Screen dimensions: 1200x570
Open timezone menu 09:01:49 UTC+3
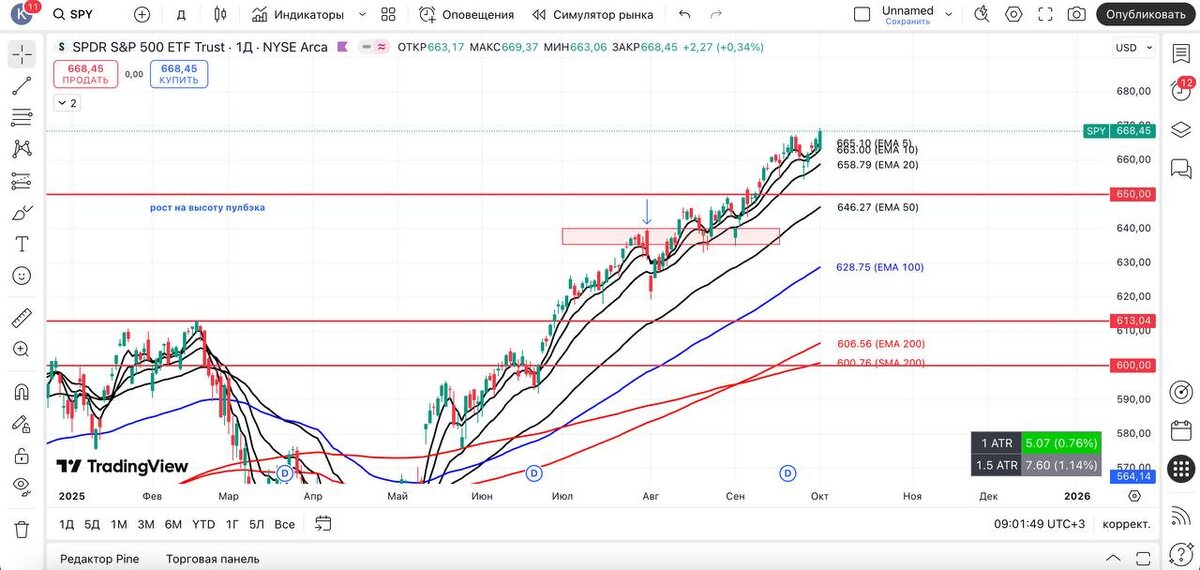pyautogui.click(x=1039, y=524)
